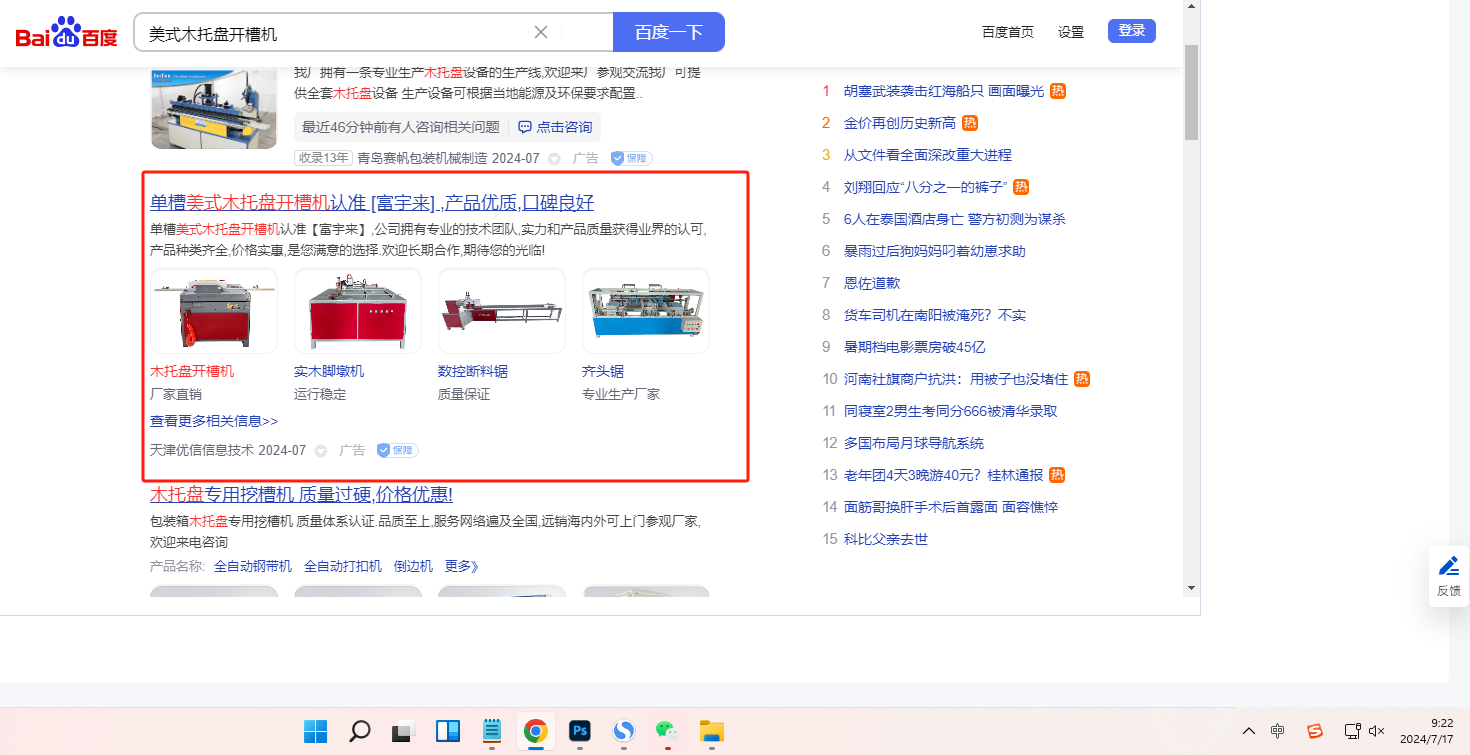Open hot search 科比父亲去世
This screenshot has height=755, width=1470.
pos(886,539)
